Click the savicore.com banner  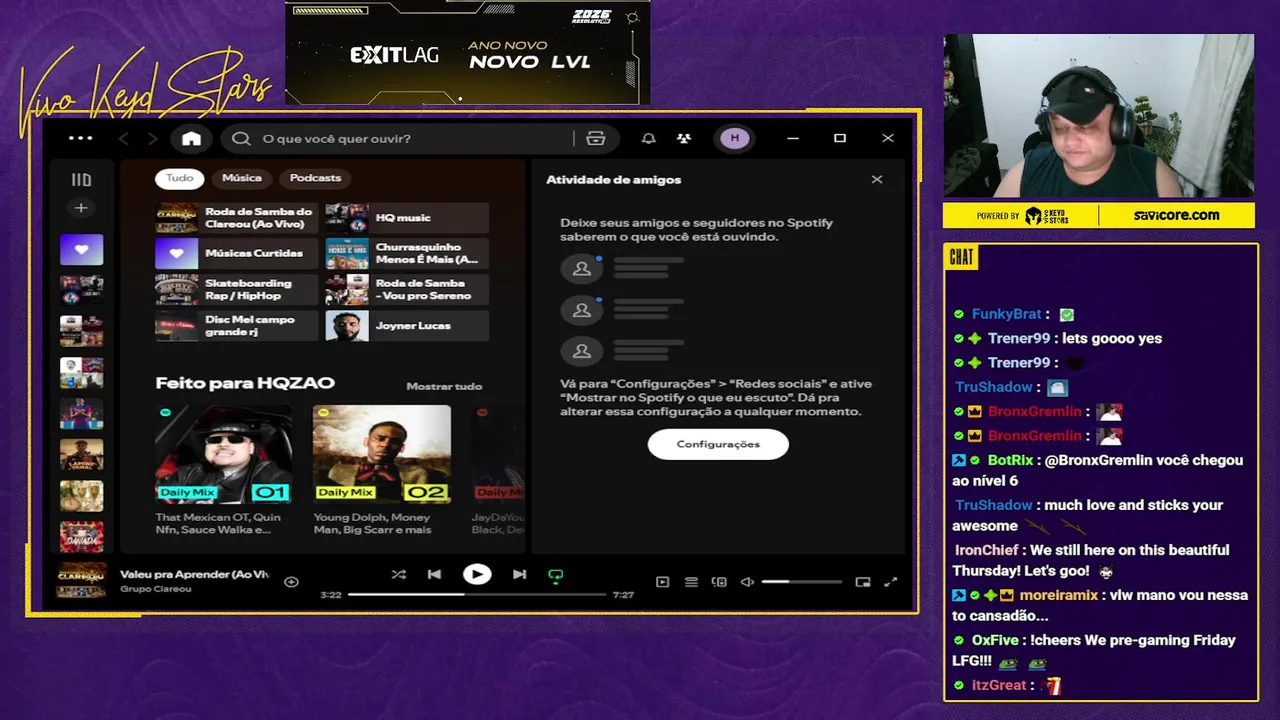coord(1176,215)
